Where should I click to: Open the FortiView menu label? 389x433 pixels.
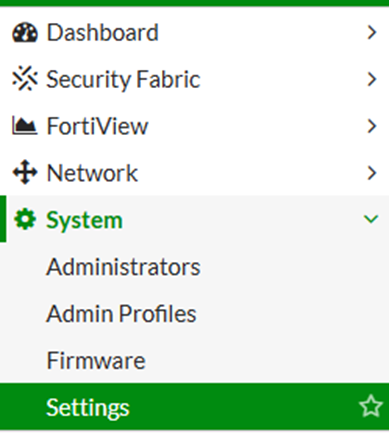[97, 126]
